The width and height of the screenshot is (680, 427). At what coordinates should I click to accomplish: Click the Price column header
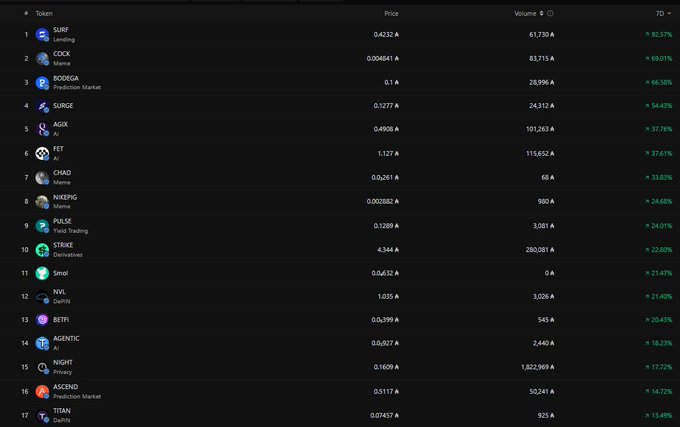click(x=391, y=13)
